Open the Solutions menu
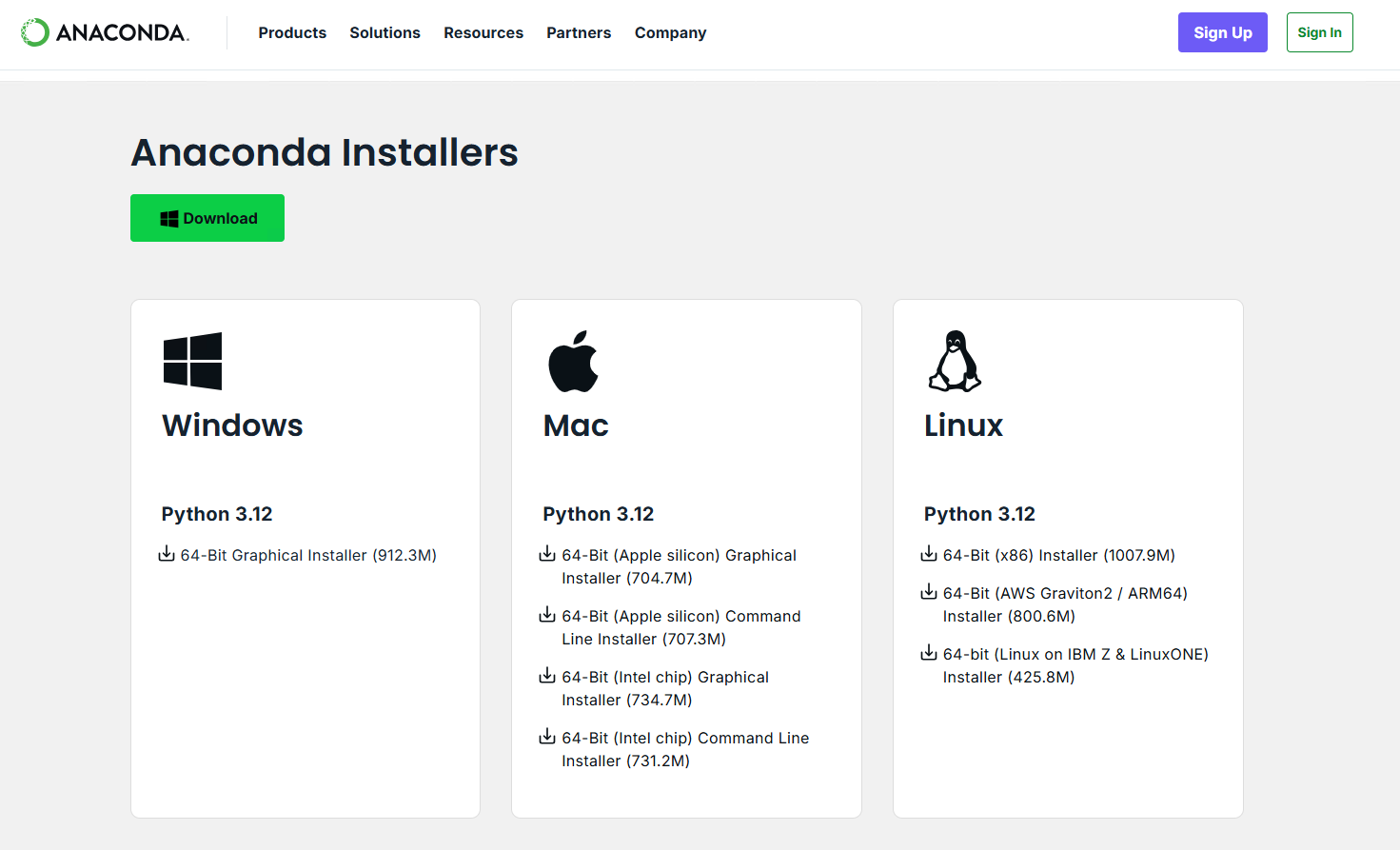Screen dimensions: 1400x850 point(385,32)
